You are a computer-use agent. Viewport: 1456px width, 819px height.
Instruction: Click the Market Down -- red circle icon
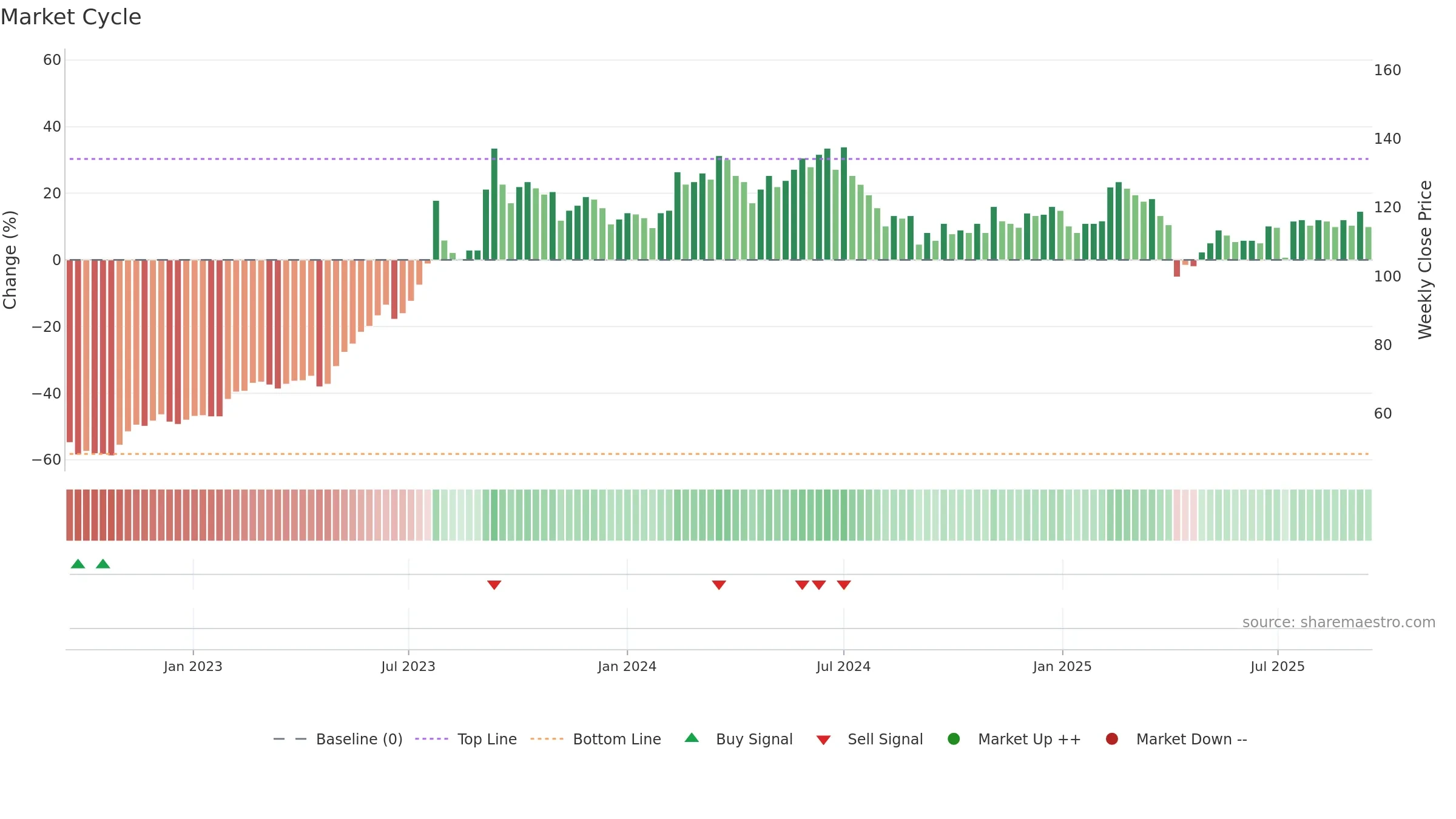point(1112,739)
